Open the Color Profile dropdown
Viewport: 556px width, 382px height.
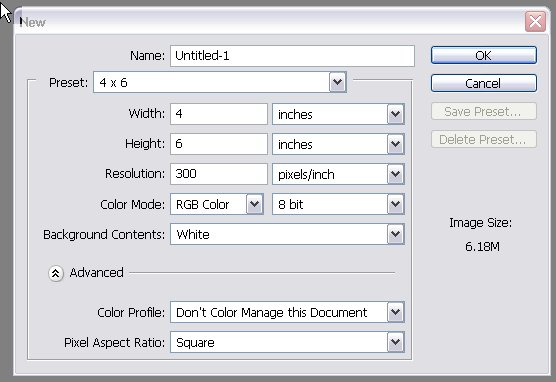point(287,312)
